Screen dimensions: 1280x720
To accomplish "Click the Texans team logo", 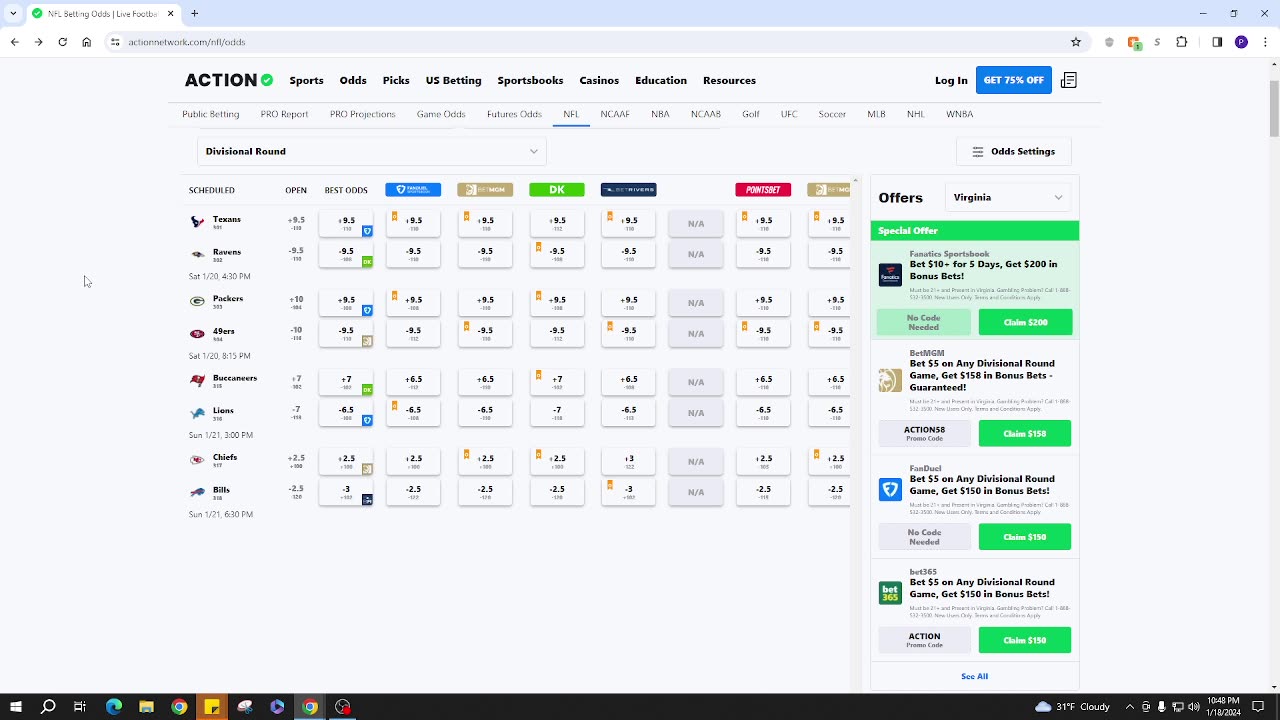I will [197, 222].
